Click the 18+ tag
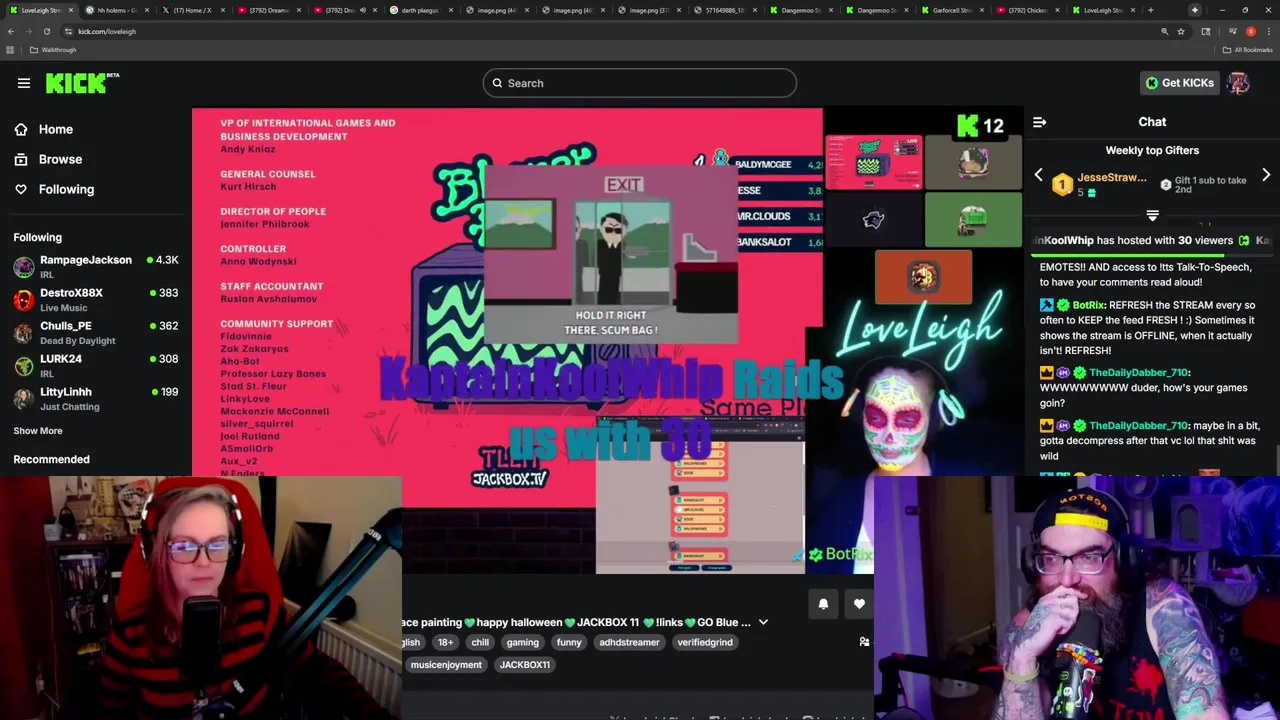 (x=445, y=642)
